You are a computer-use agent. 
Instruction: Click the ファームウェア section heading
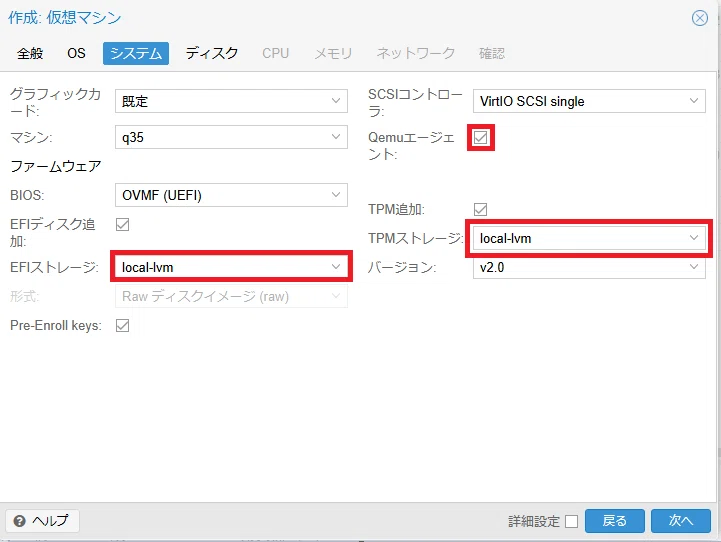(56, 166)
